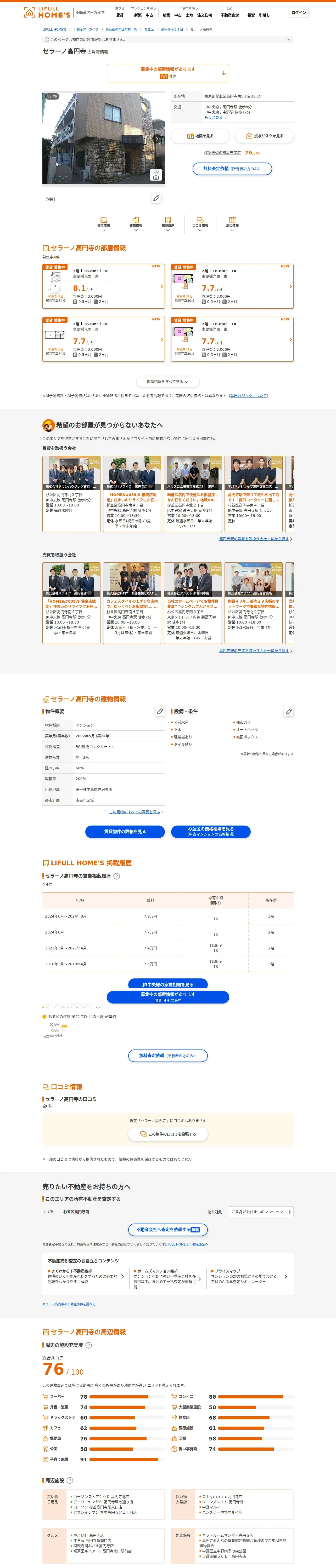Click the down-arrow in the 募集中の部屋情報 banner
Viewport: 336px width, 1568px height.
[x=223, y=73]
